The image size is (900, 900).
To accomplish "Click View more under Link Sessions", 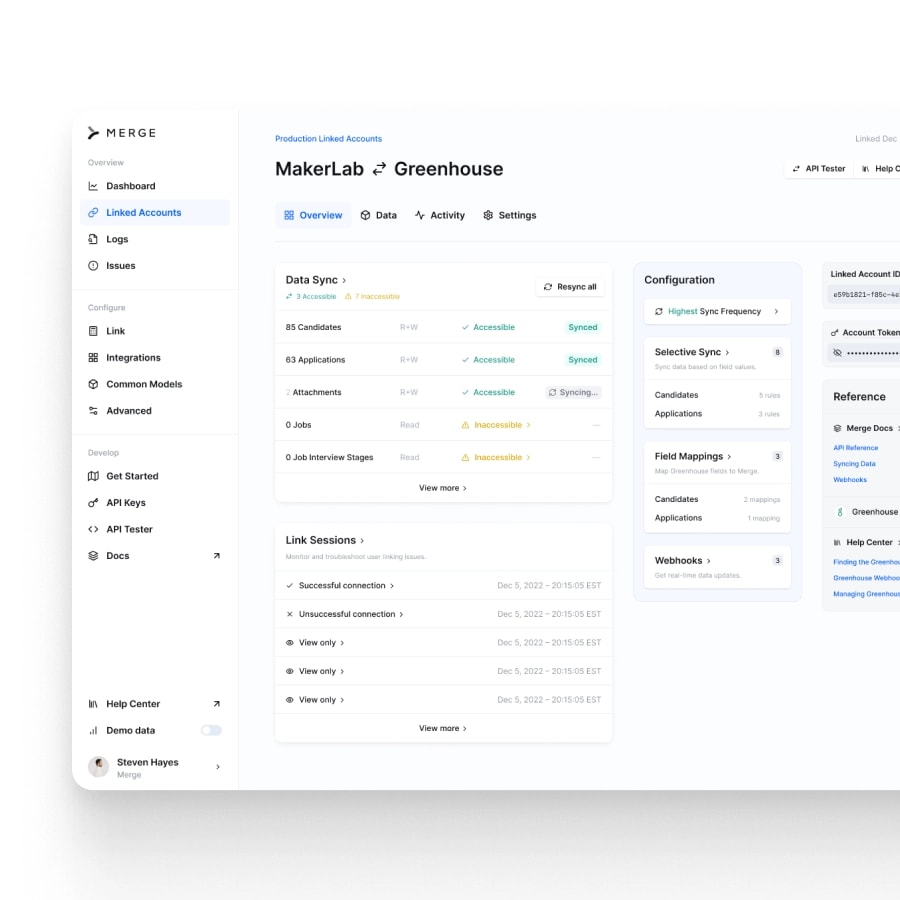I will (x=443, y=729).
